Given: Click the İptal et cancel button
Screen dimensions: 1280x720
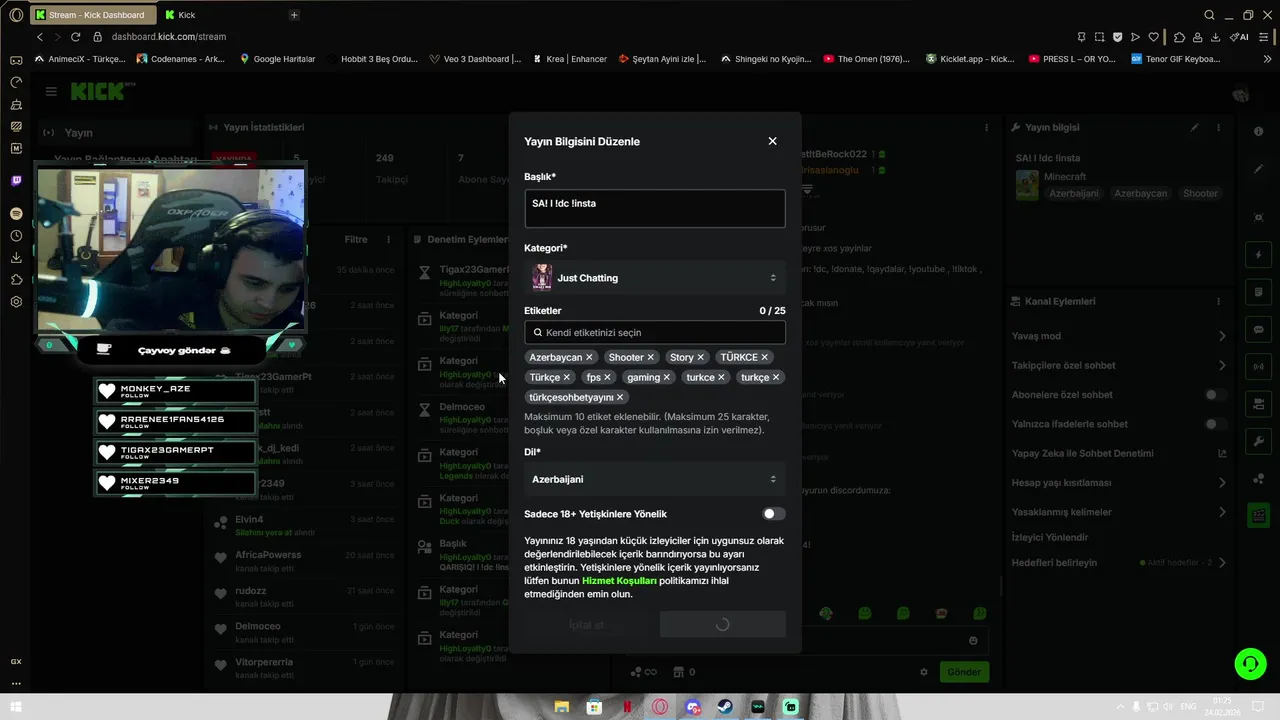Looking at the screenshot, I should (x=586, y=624).
